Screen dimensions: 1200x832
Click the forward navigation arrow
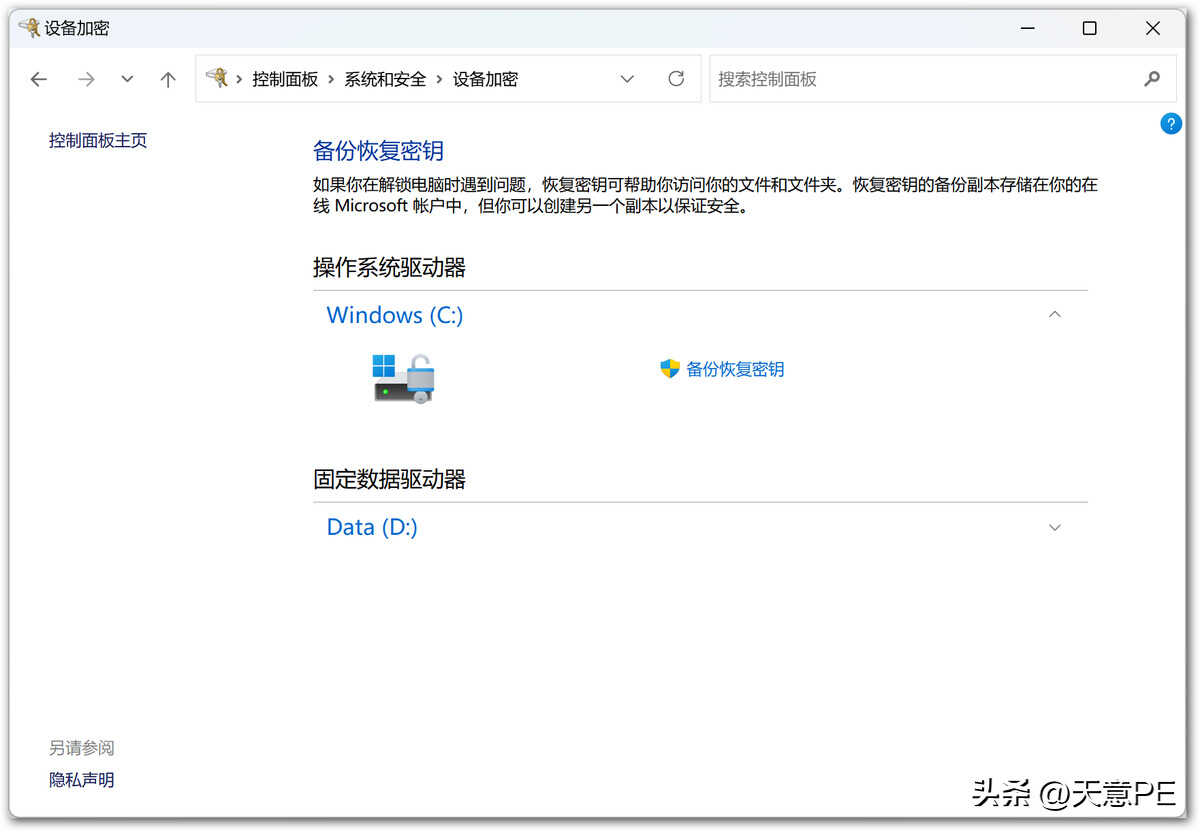86,79
